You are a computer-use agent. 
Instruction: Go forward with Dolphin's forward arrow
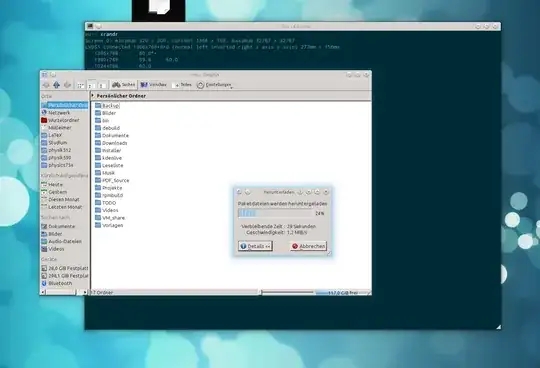tap(68, 85)
